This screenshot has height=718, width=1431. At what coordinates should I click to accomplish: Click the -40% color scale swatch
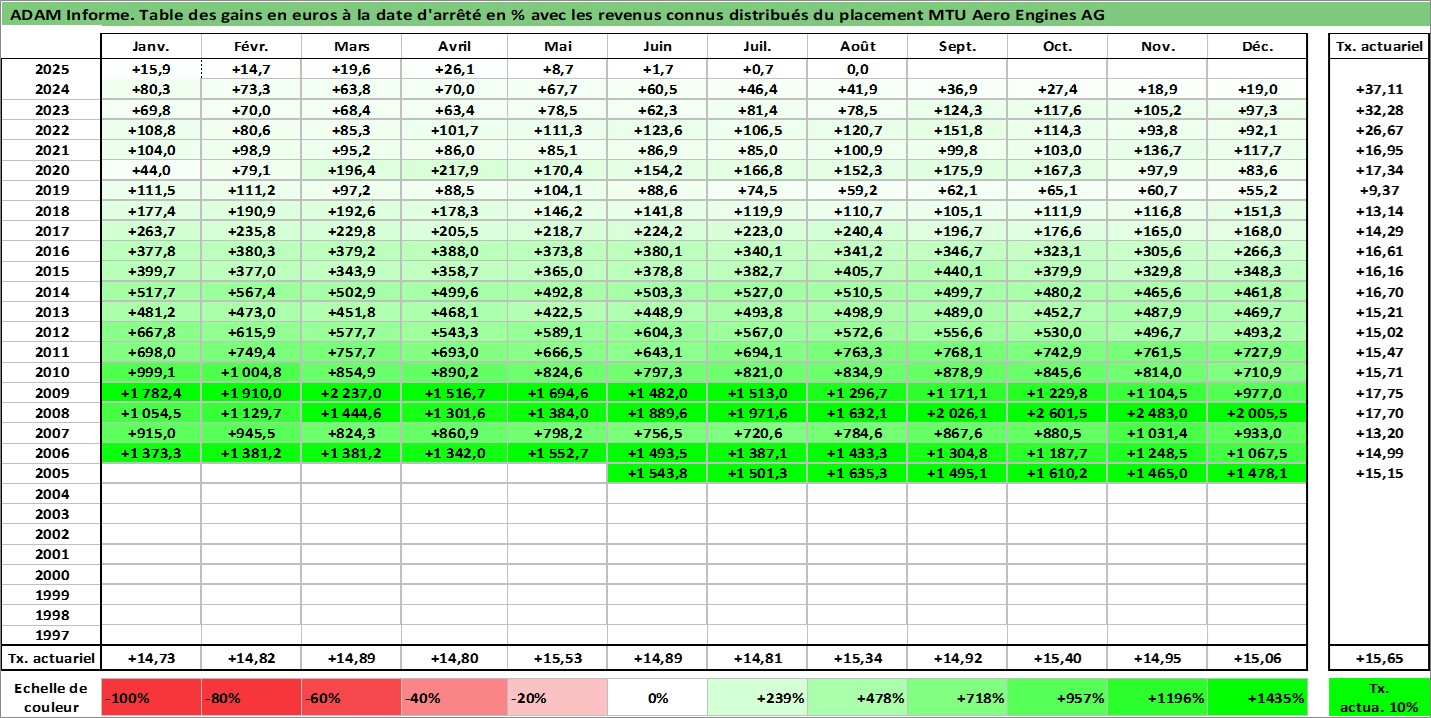click(x=454, y=698)
